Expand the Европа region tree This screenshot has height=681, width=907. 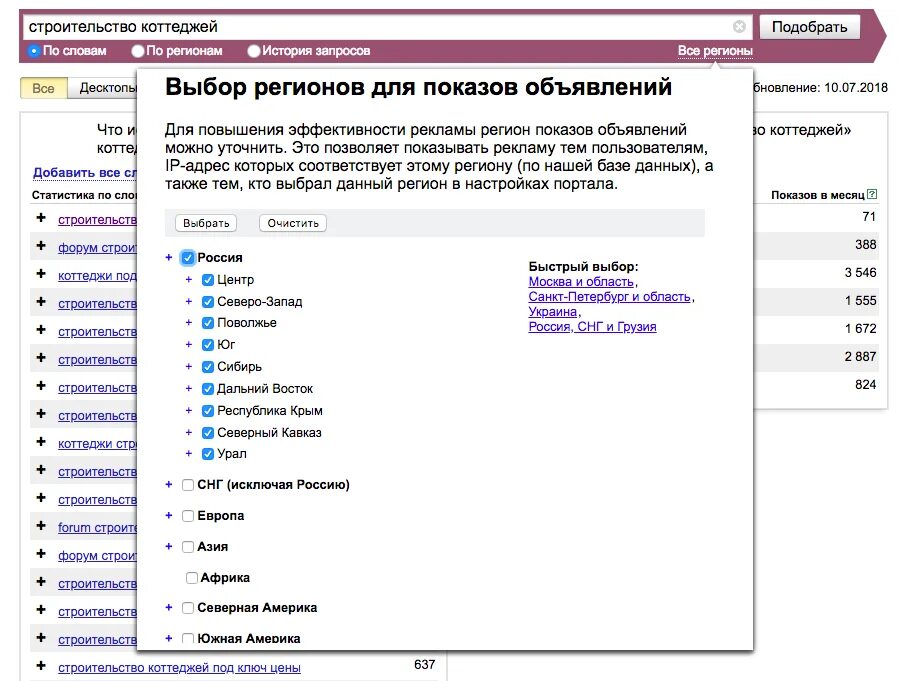click(x=169, y=515)
